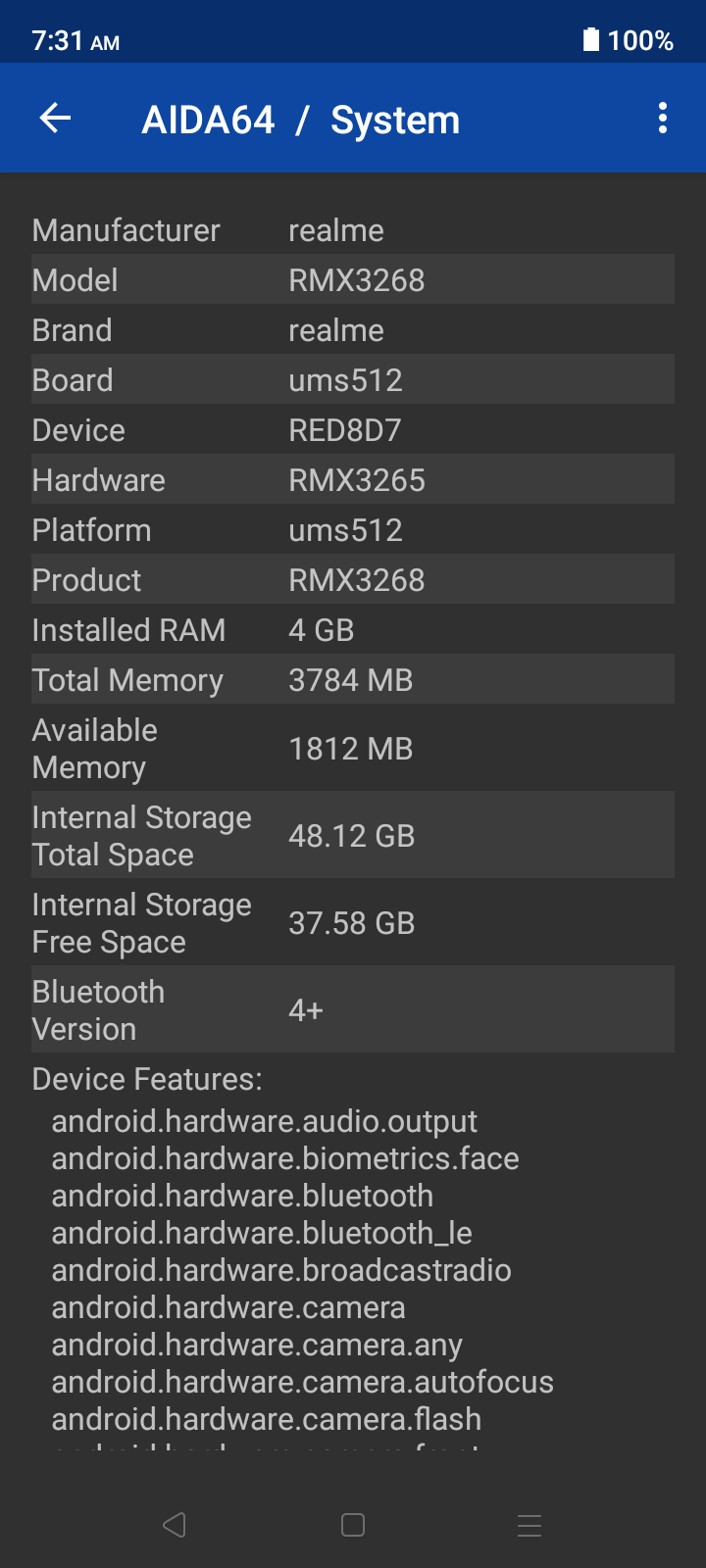Select the Bluetooth Version 4+ row
Screen dimensions: 706x1568
[x=353, y=1009]
